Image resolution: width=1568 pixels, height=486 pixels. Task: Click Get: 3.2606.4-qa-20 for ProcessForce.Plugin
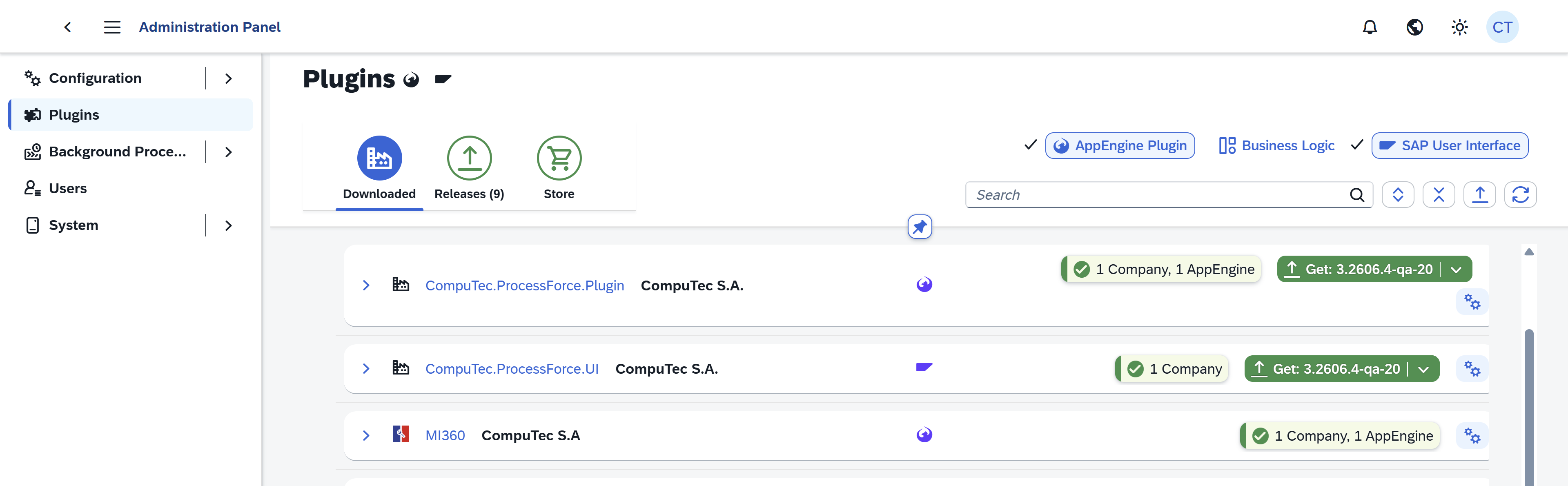[1359, 269]
